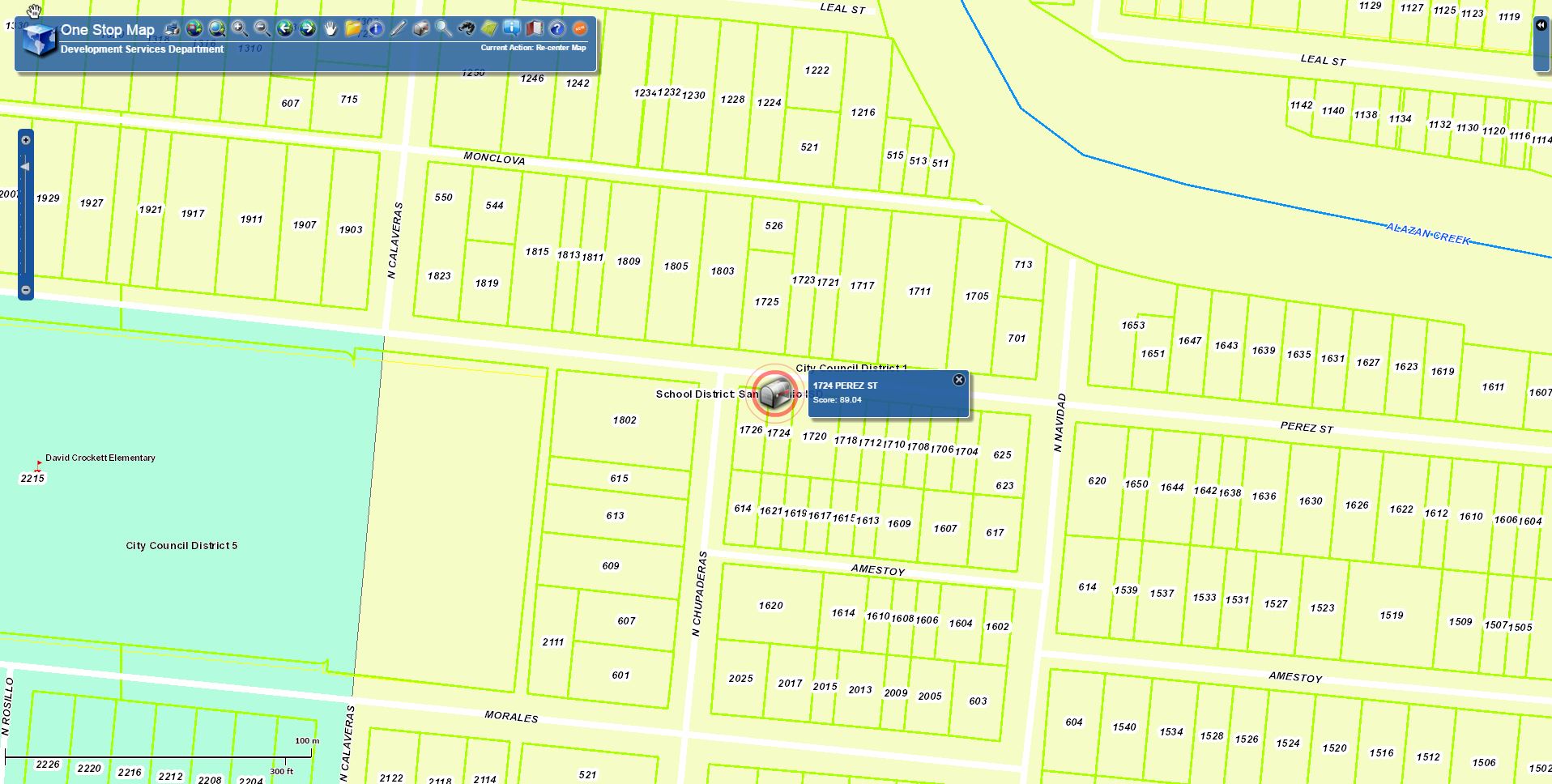Click the David Crockett Elementary flag marker
1552x784 pixels.
[x=38, y=466]
